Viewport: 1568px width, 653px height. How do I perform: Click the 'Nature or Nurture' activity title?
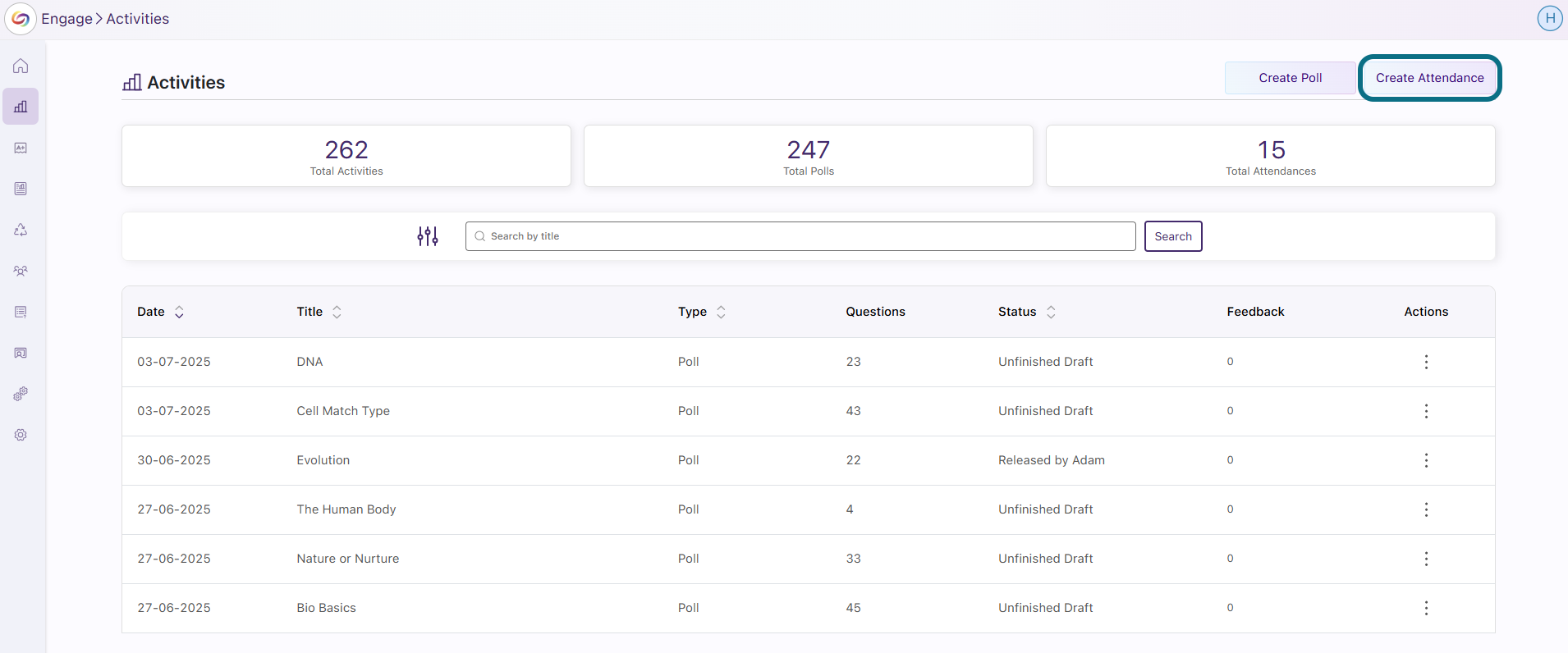[x=348, y=559]
